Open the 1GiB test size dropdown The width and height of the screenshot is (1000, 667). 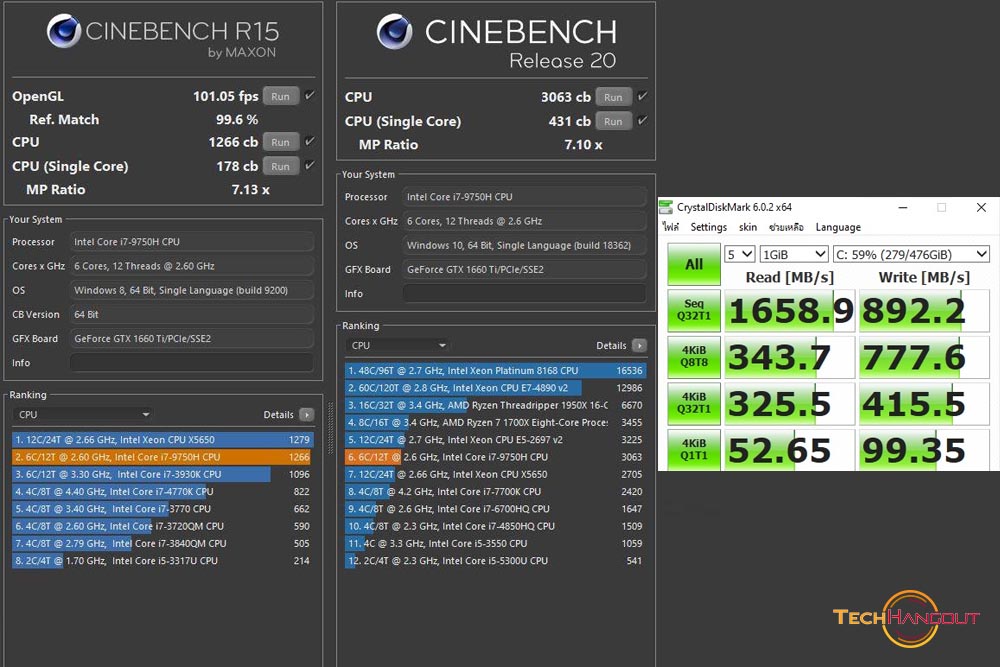coord(794,254)
